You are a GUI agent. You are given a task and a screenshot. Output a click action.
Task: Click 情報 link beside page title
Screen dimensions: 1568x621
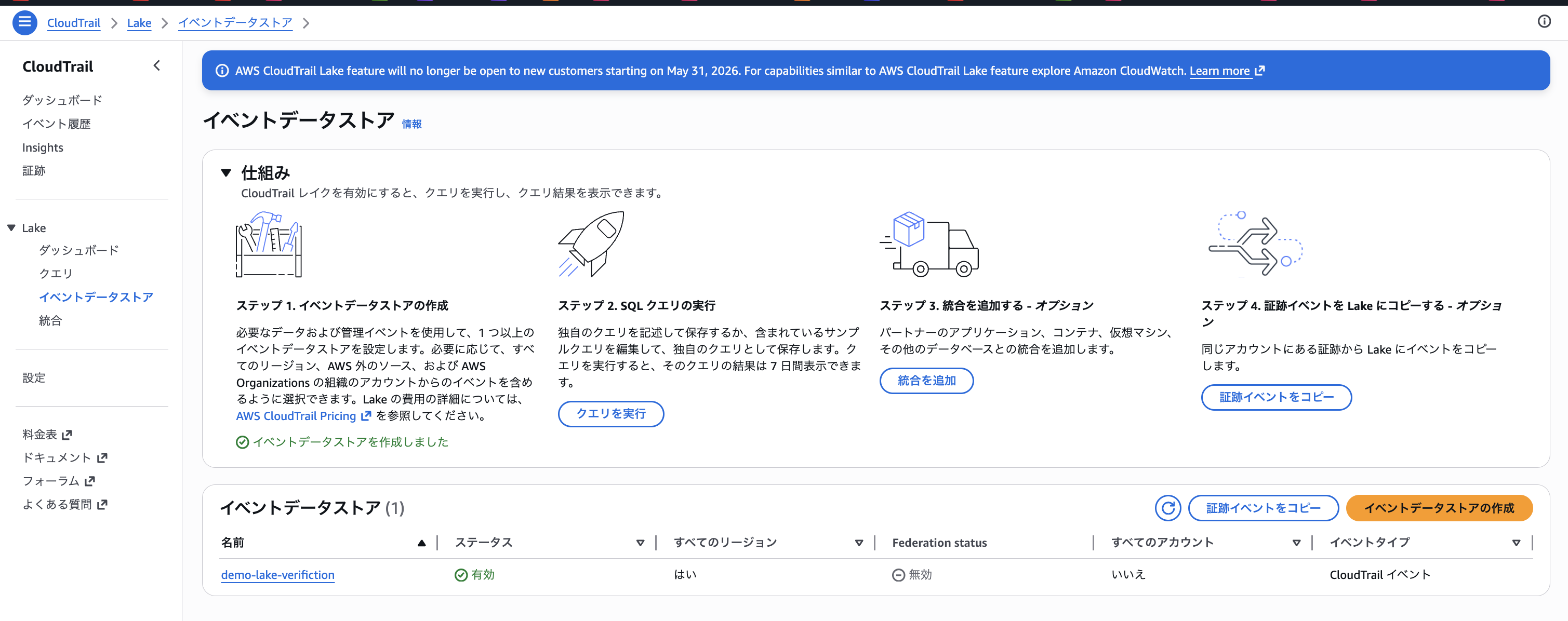411,124
